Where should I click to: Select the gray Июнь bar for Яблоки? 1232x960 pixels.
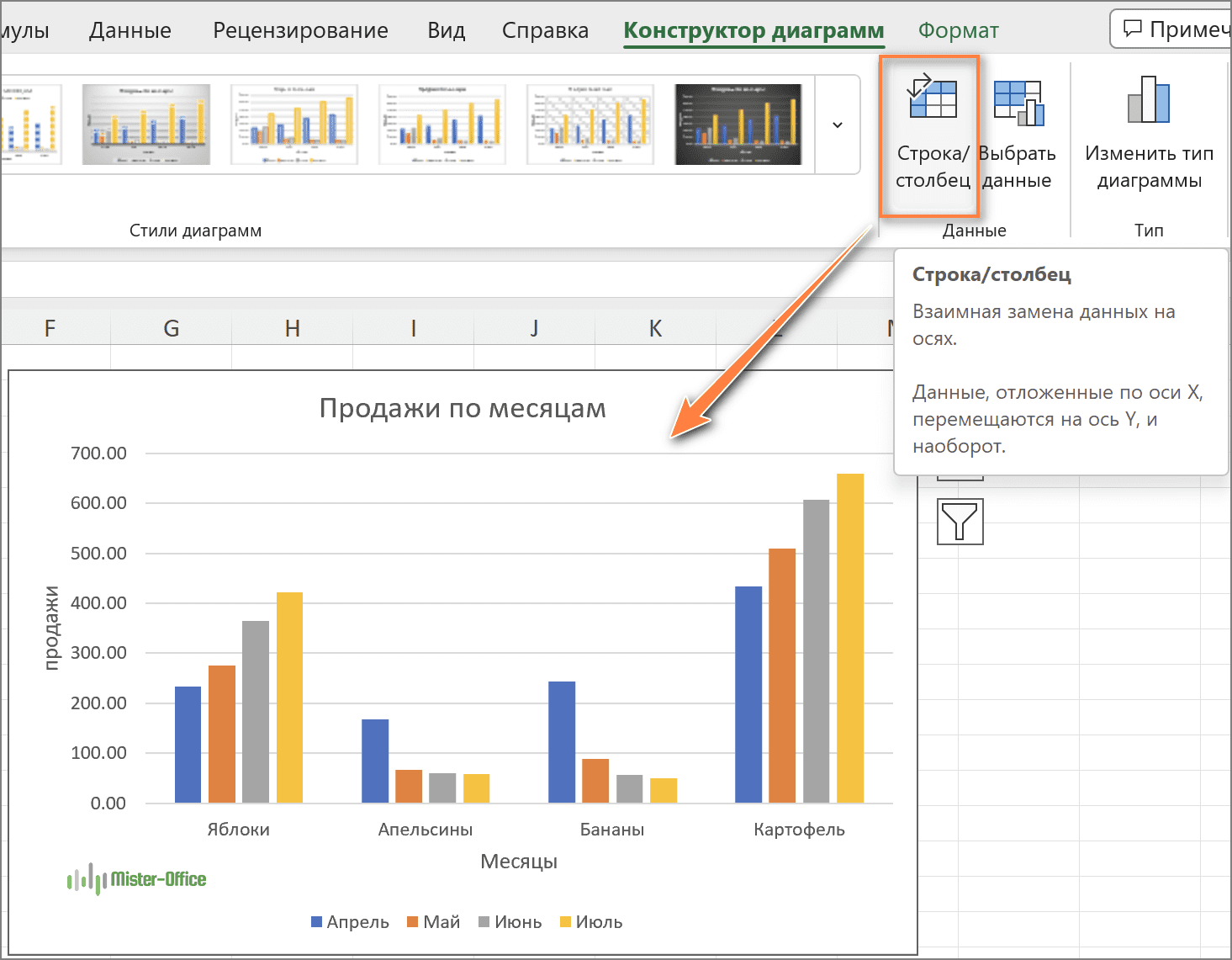click(x=256, y=712)
